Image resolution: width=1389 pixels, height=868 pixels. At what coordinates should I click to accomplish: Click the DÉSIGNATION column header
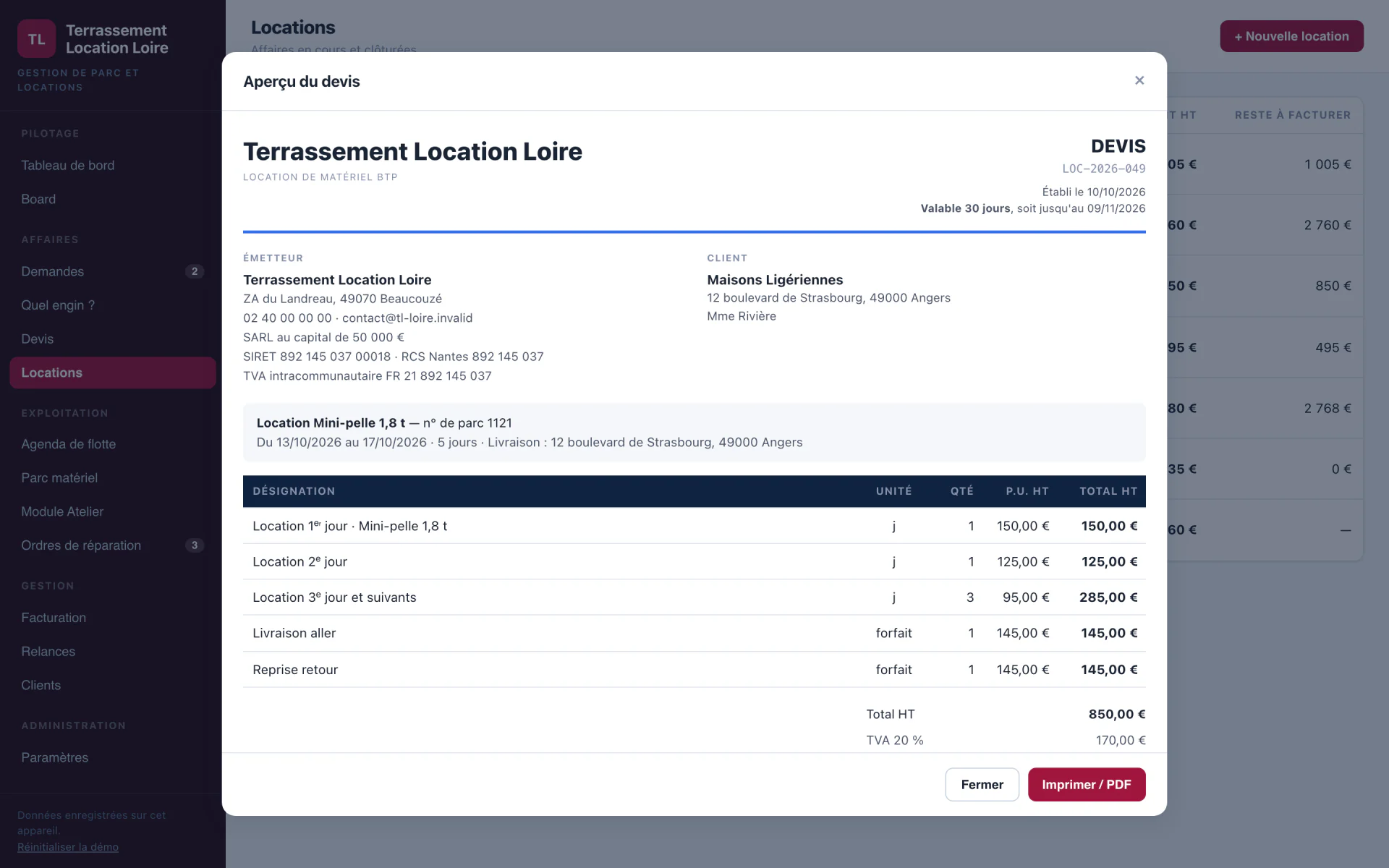pos(294,491)
